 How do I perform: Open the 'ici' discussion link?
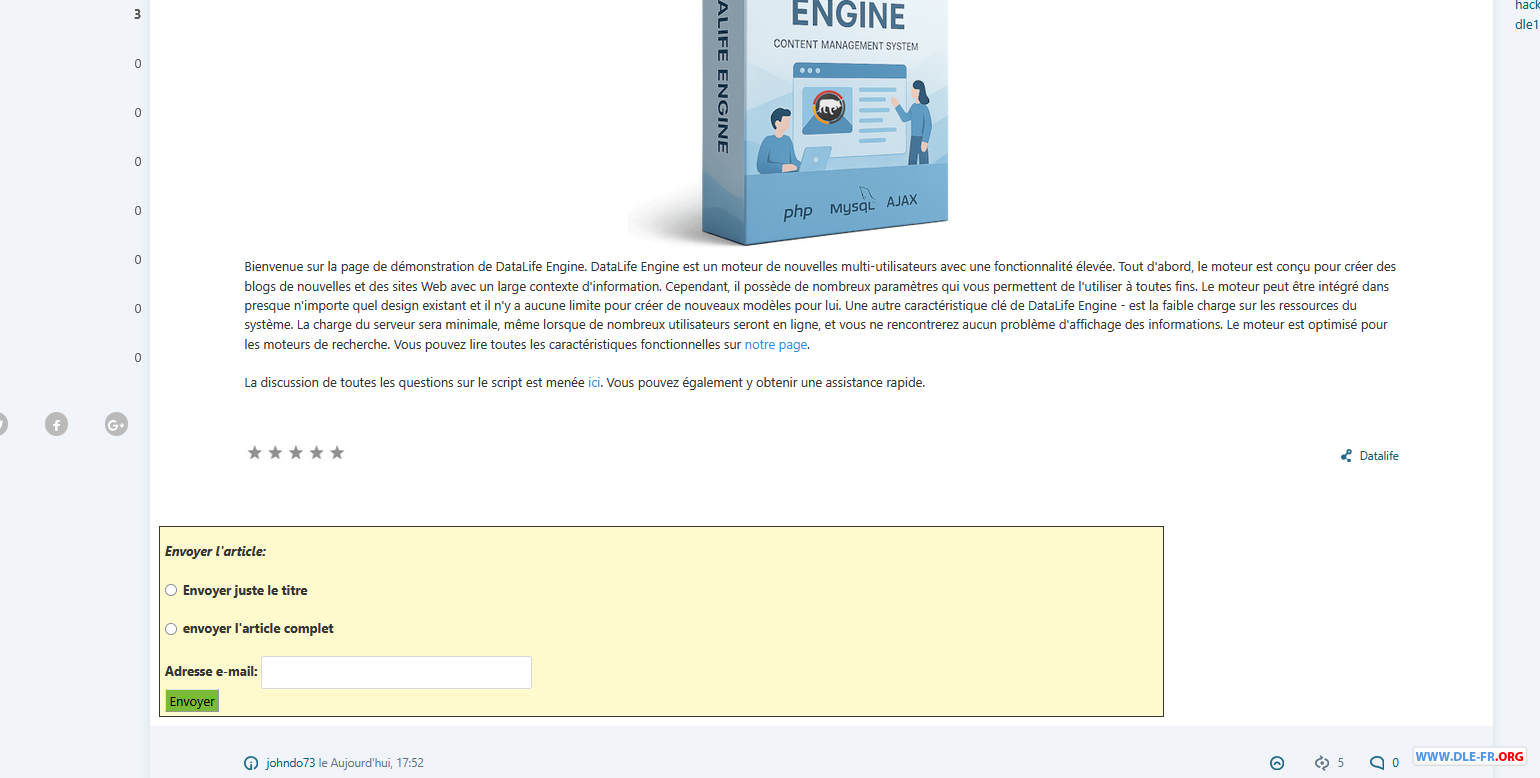pos(594,382)
